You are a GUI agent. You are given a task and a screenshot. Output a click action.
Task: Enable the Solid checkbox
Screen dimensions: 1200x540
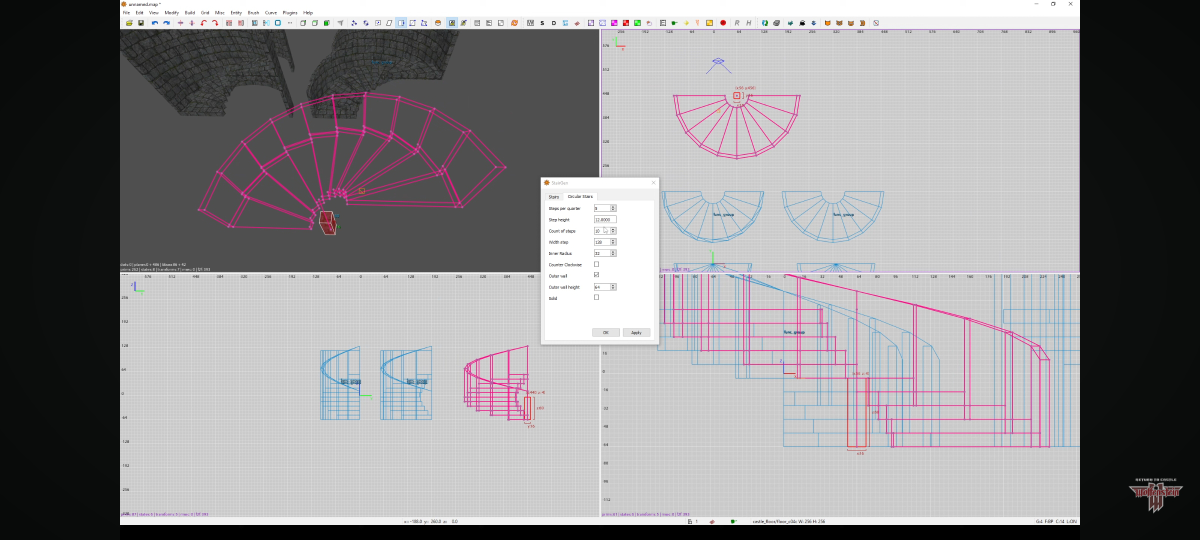click(x=597, y=297)
